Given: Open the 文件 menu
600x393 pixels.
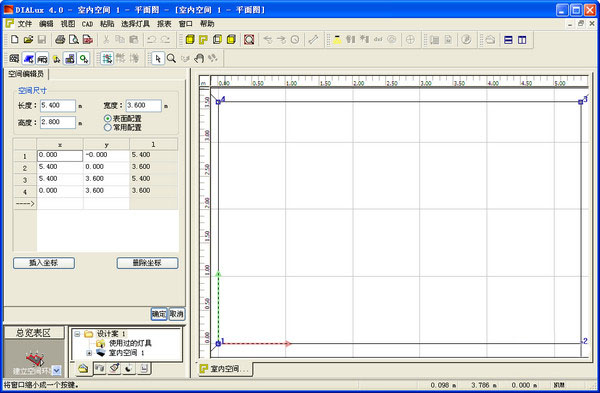Looking at the screenshot, I should click(x=25, y=24).
